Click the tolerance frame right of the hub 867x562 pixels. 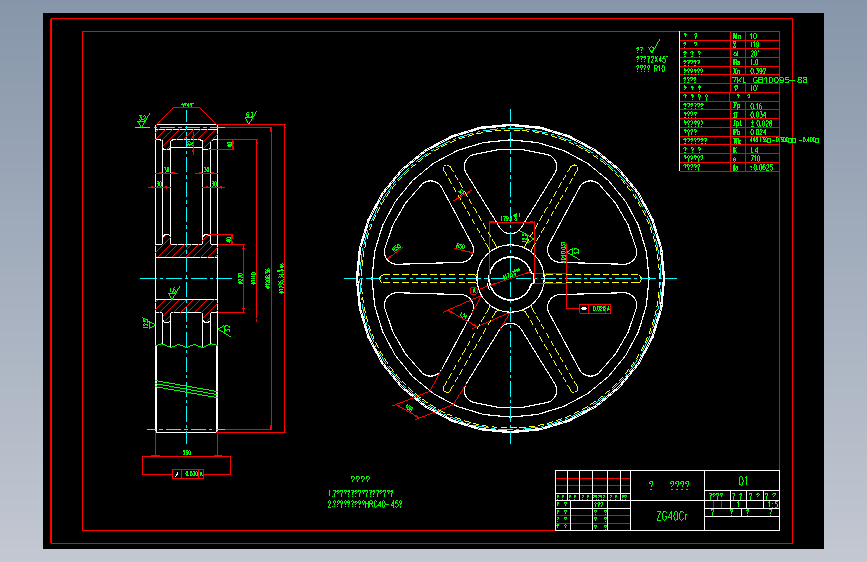pyautogui.click(x=595, y=309)
